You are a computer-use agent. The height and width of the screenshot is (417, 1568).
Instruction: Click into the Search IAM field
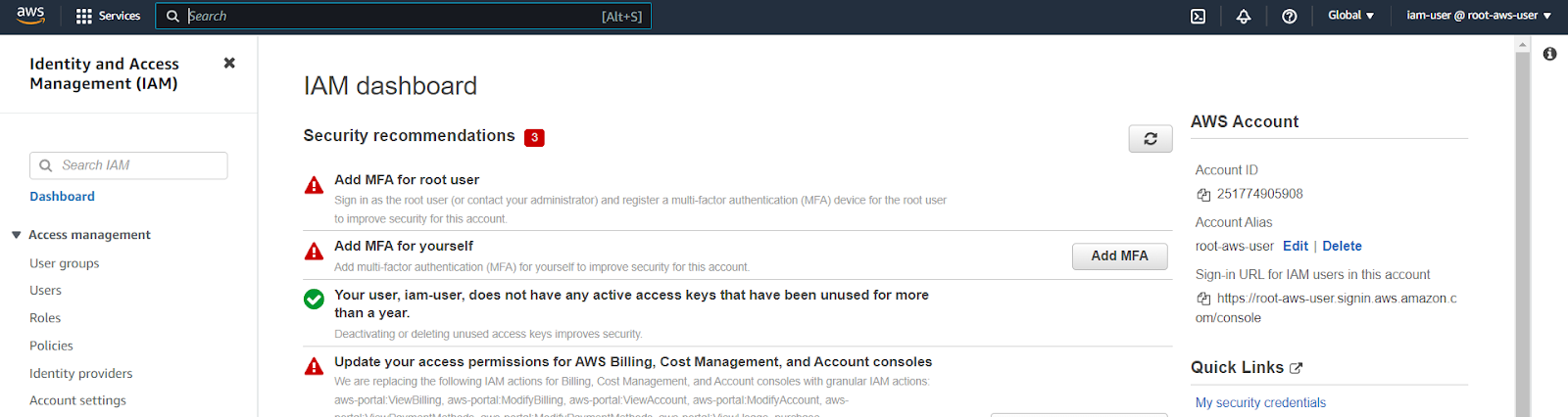pos(128,165)
